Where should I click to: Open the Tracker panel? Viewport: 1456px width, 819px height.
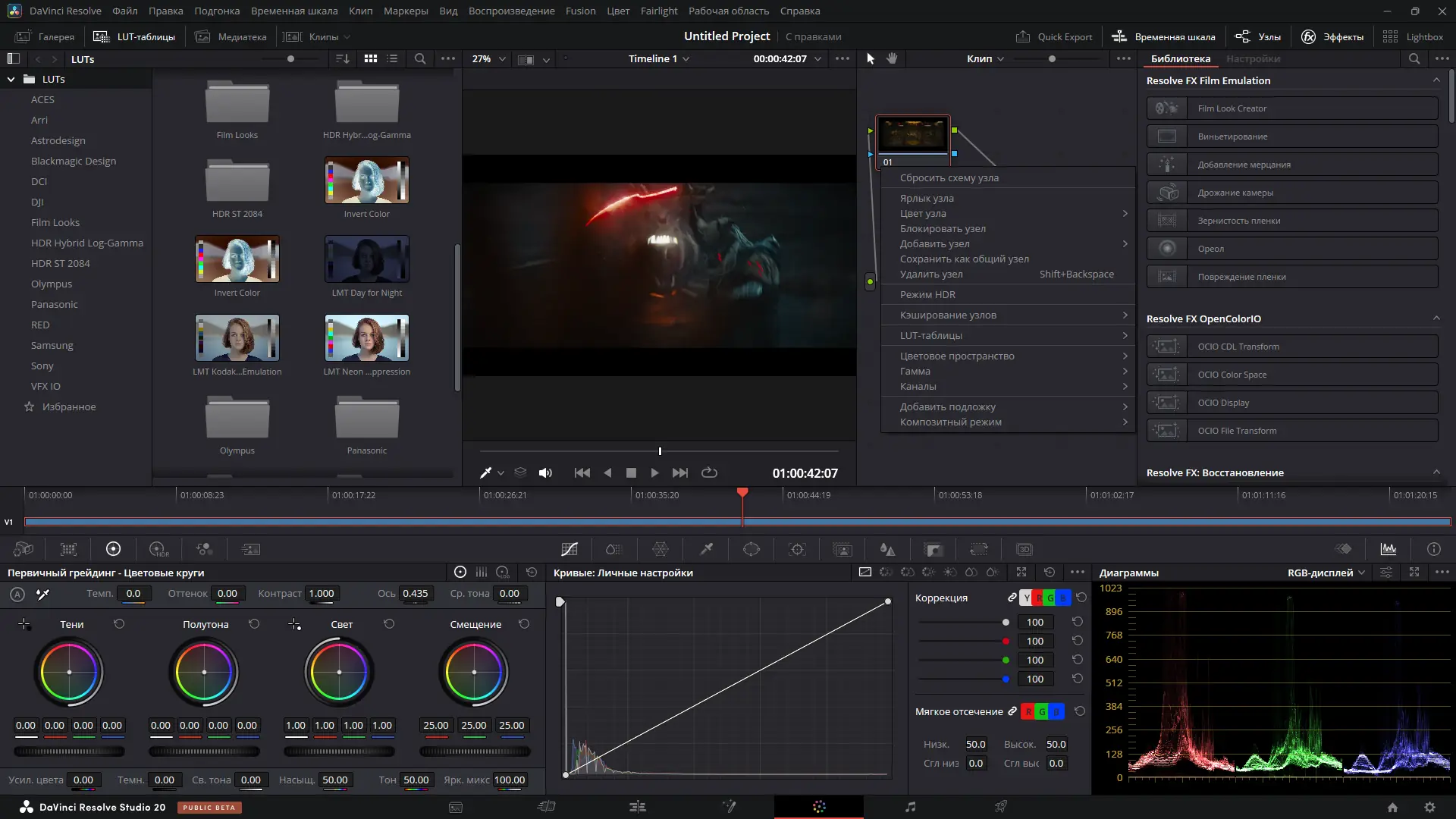797,549
